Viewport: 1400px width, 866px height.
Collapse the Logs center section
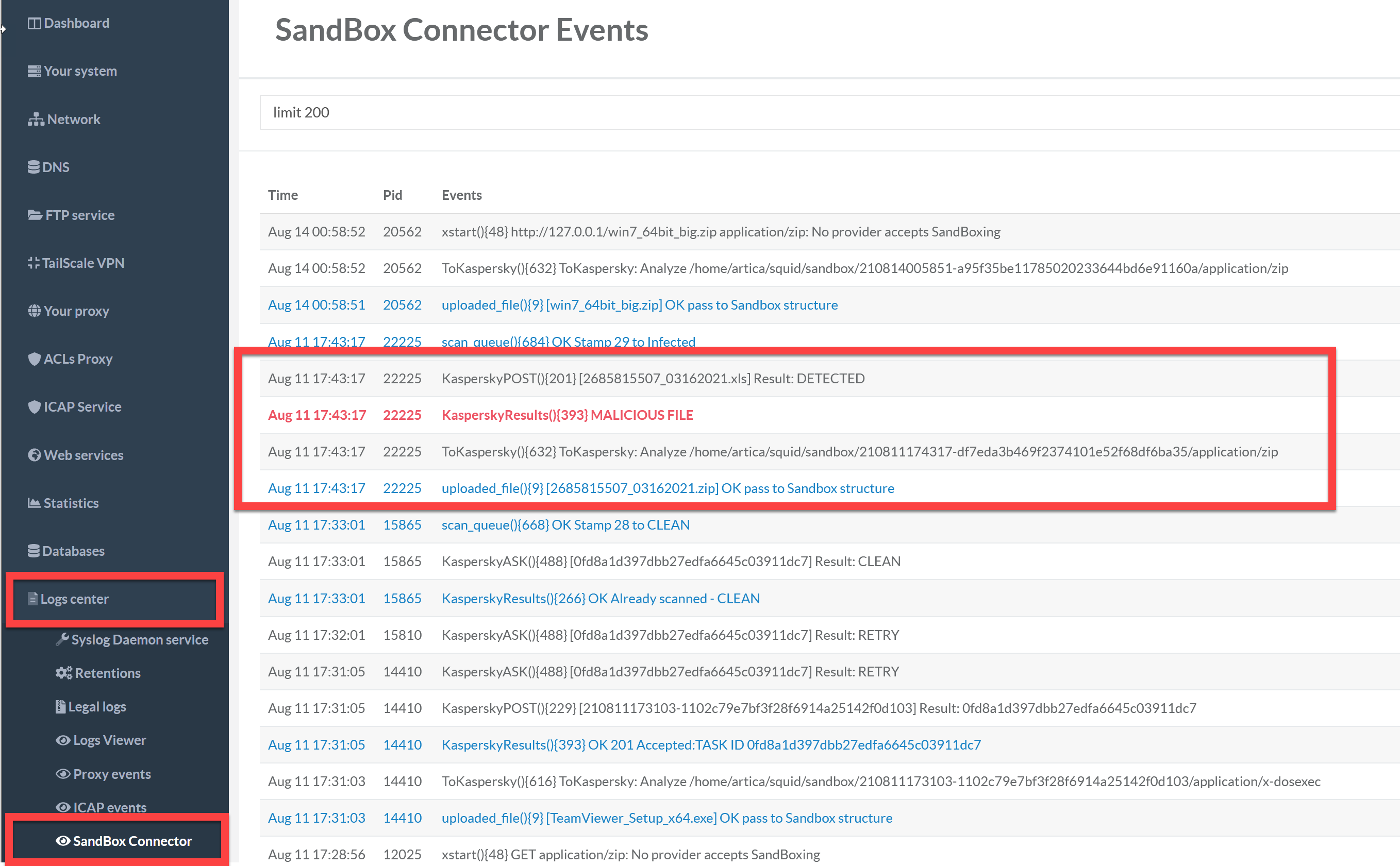(x=75, y=599)
